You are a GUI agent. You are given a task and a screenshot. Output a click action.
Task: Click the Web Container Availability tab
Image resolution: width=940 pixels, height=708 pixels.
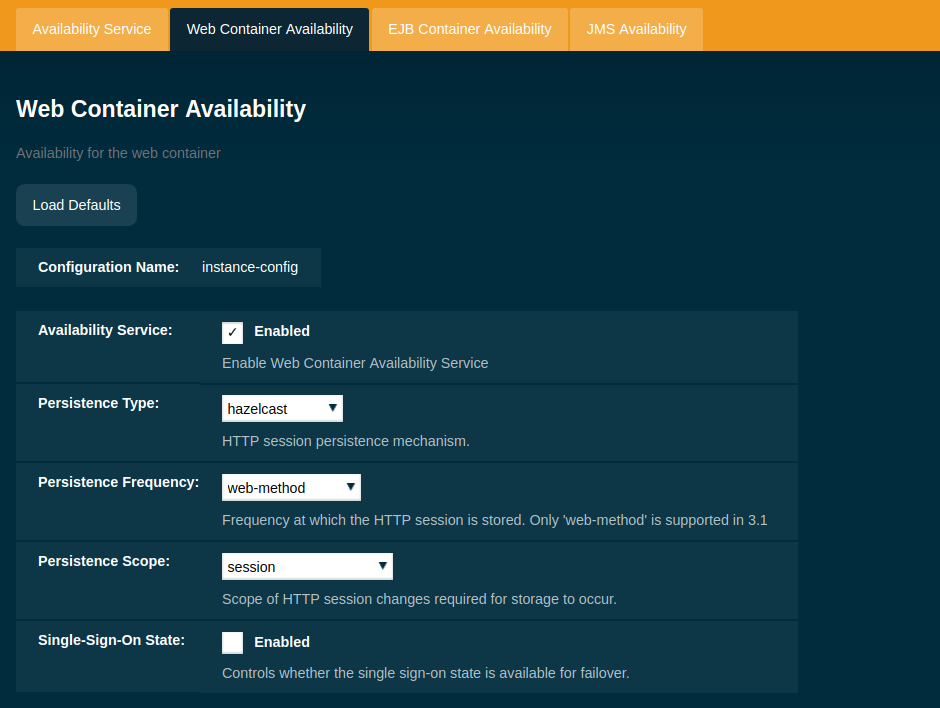269,29
